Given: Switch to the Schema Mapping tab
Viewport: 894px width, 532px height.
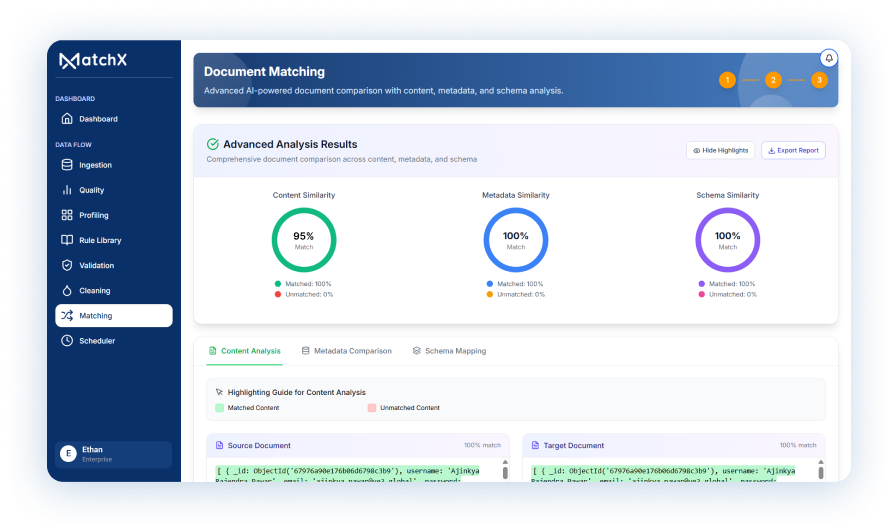Looking at the screenshot, I should coord(449,351).
